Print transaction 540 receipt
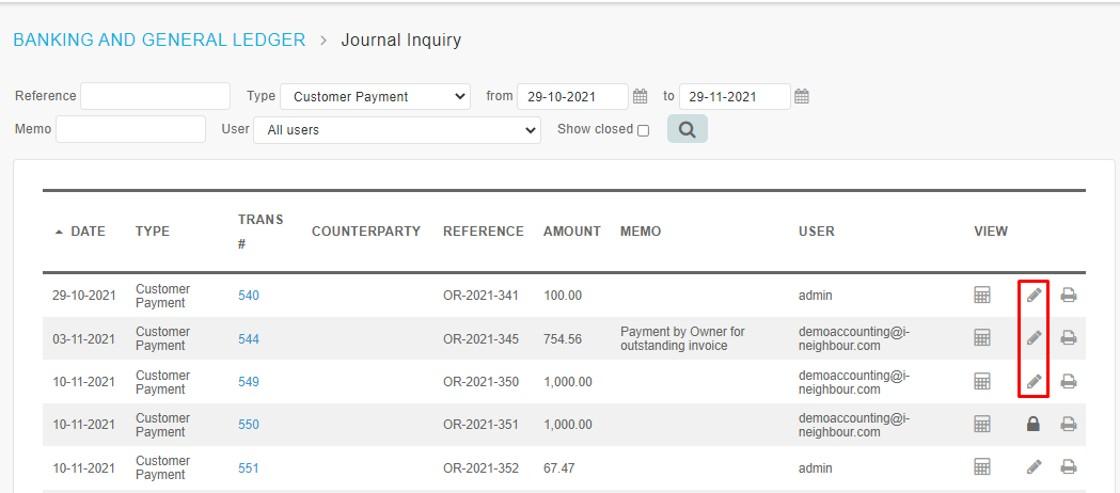This screenshot has width=1120, height=493. coord(1068,294)
